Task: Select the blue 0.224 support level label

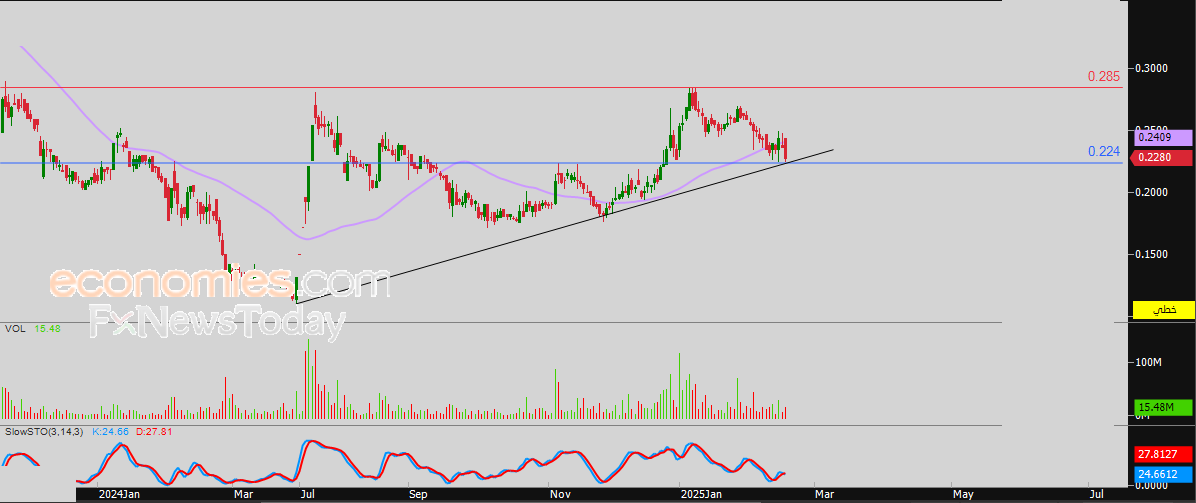Action: point(1103,152)
